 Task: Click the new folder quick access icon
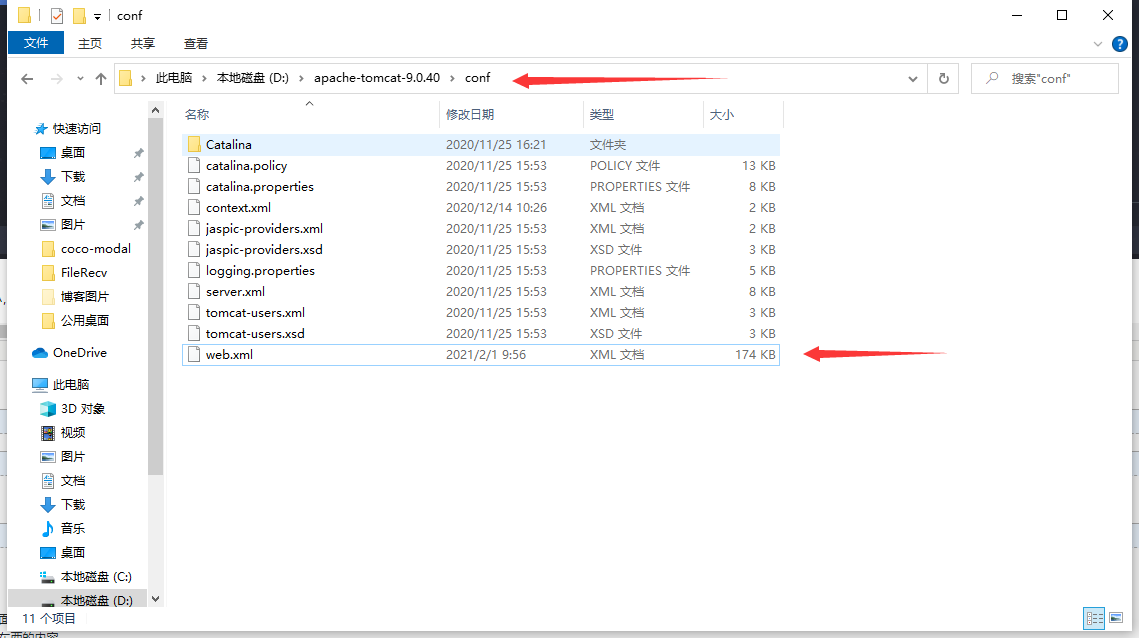click(x=79, y=15)
